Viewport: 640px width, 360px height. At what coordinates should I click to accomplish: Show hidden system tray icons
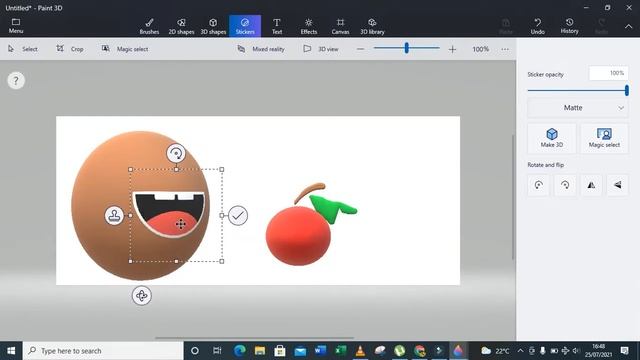point(520,351)
